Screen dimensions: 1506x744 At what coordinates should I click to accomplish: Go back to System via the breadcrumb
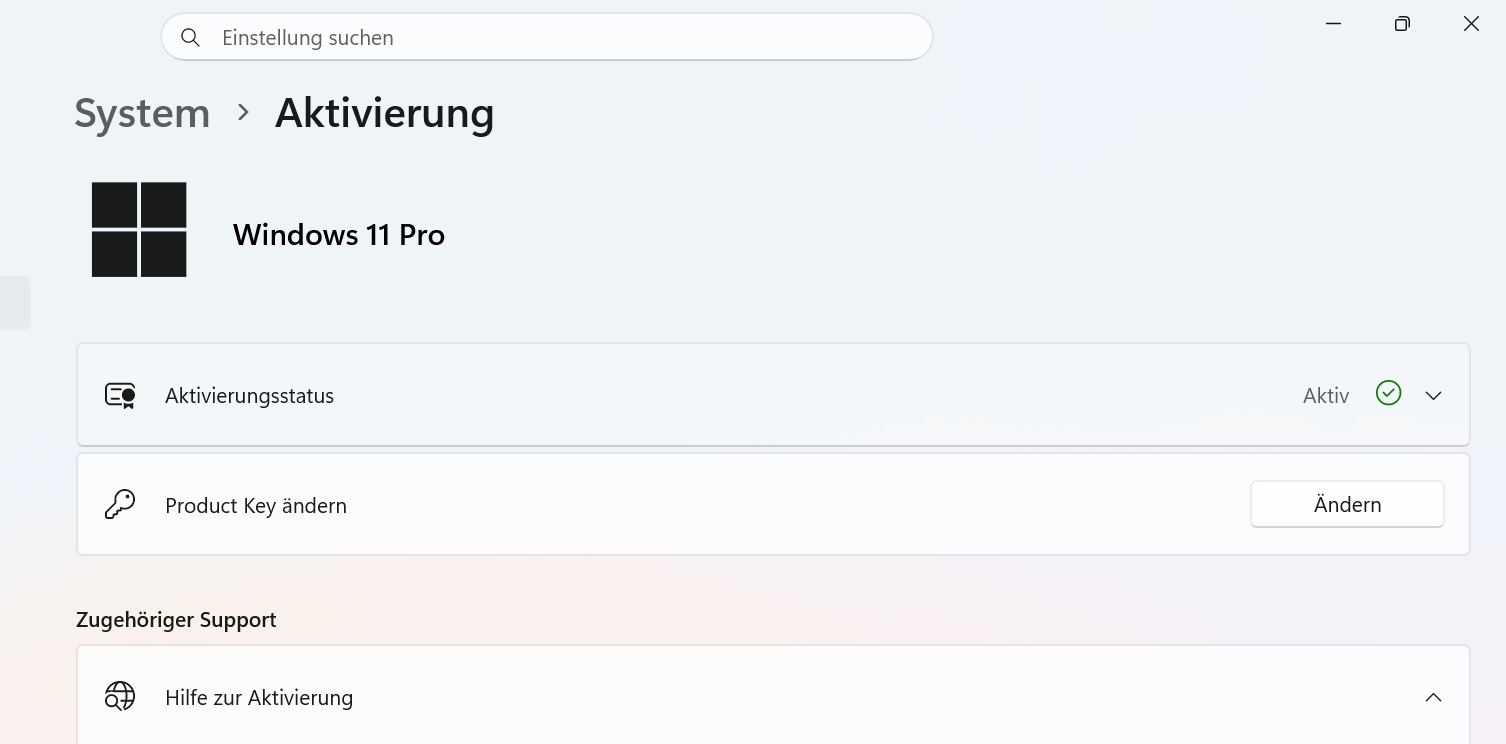(x=142, y=113)
